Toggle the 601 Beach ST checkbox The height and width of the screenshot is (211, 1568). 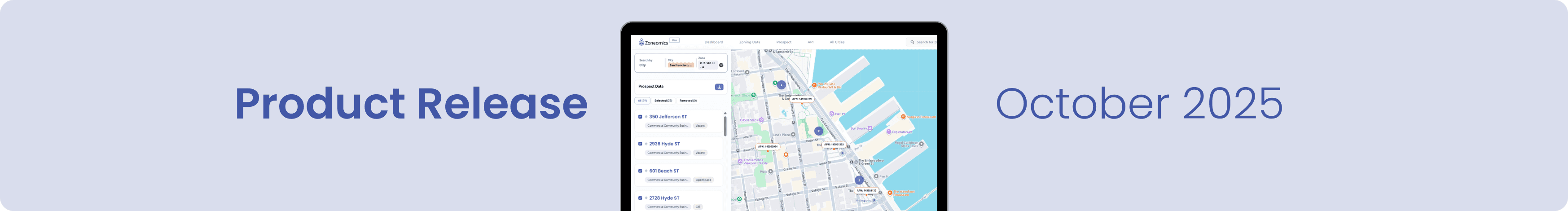pyautogui.click(x=640, y=171)
